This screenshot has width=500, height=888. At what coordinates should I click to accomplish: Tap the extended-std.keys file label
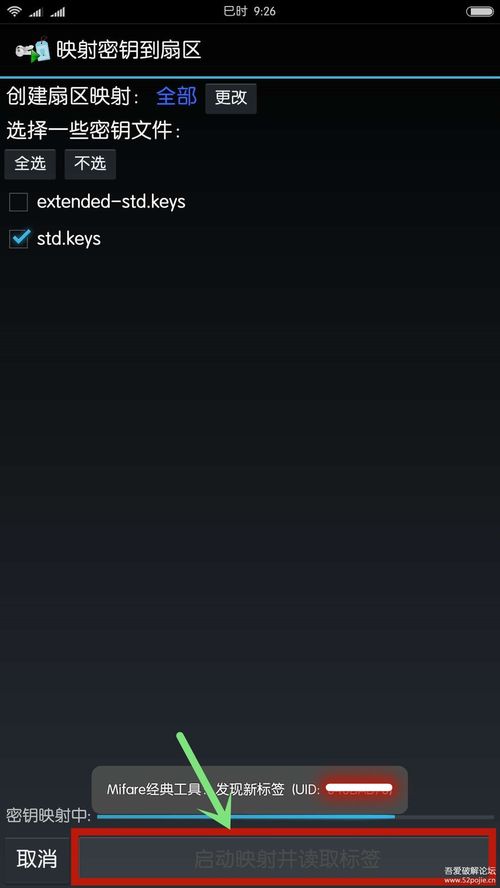point(111,202)
